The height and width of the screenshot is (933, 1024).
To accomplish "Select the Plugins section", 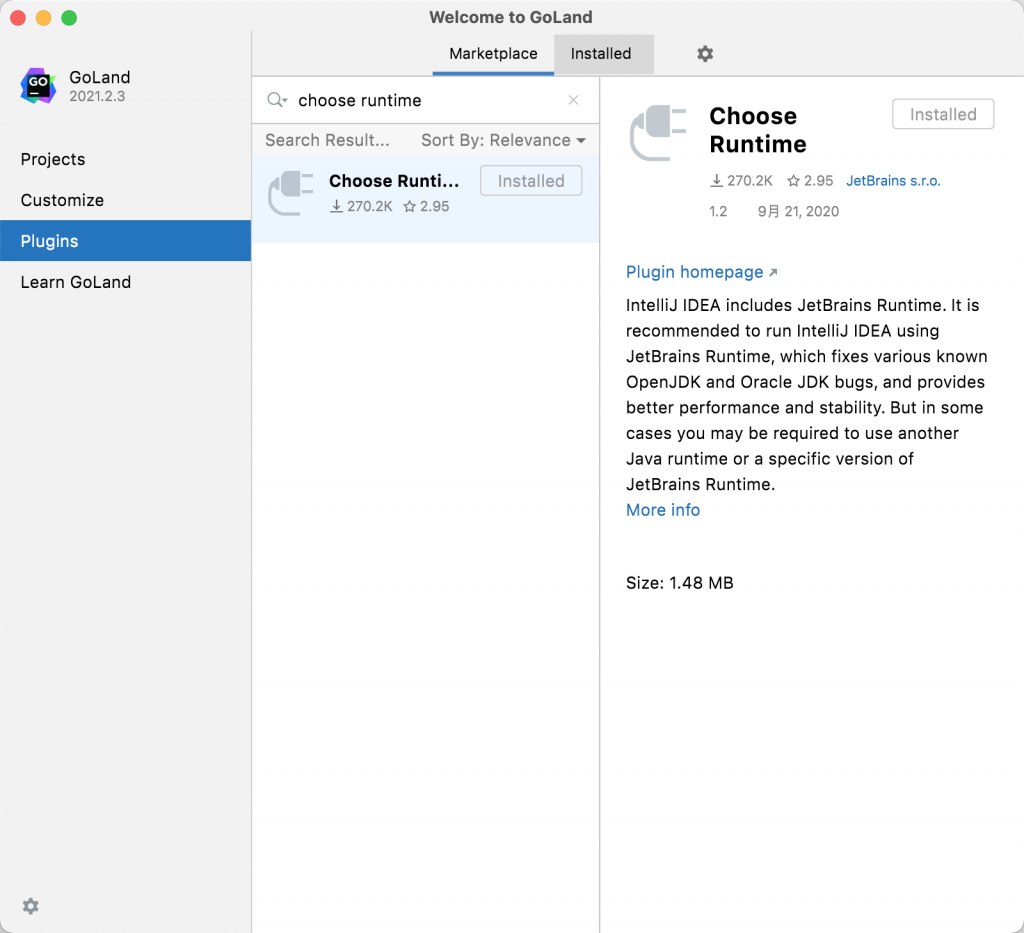I will (125, 241).
